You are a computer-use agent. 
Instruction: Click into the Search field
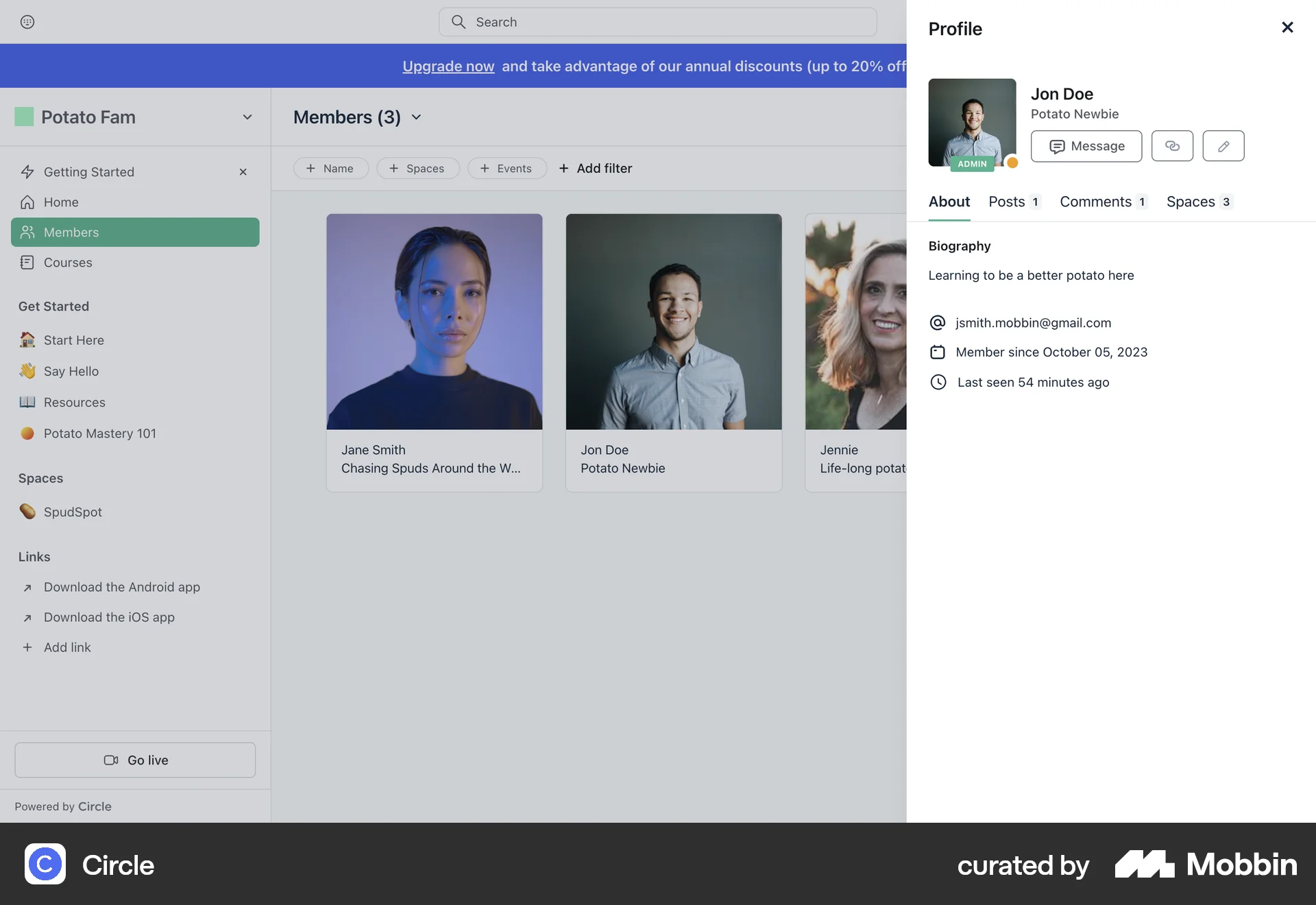click(656, 21)
